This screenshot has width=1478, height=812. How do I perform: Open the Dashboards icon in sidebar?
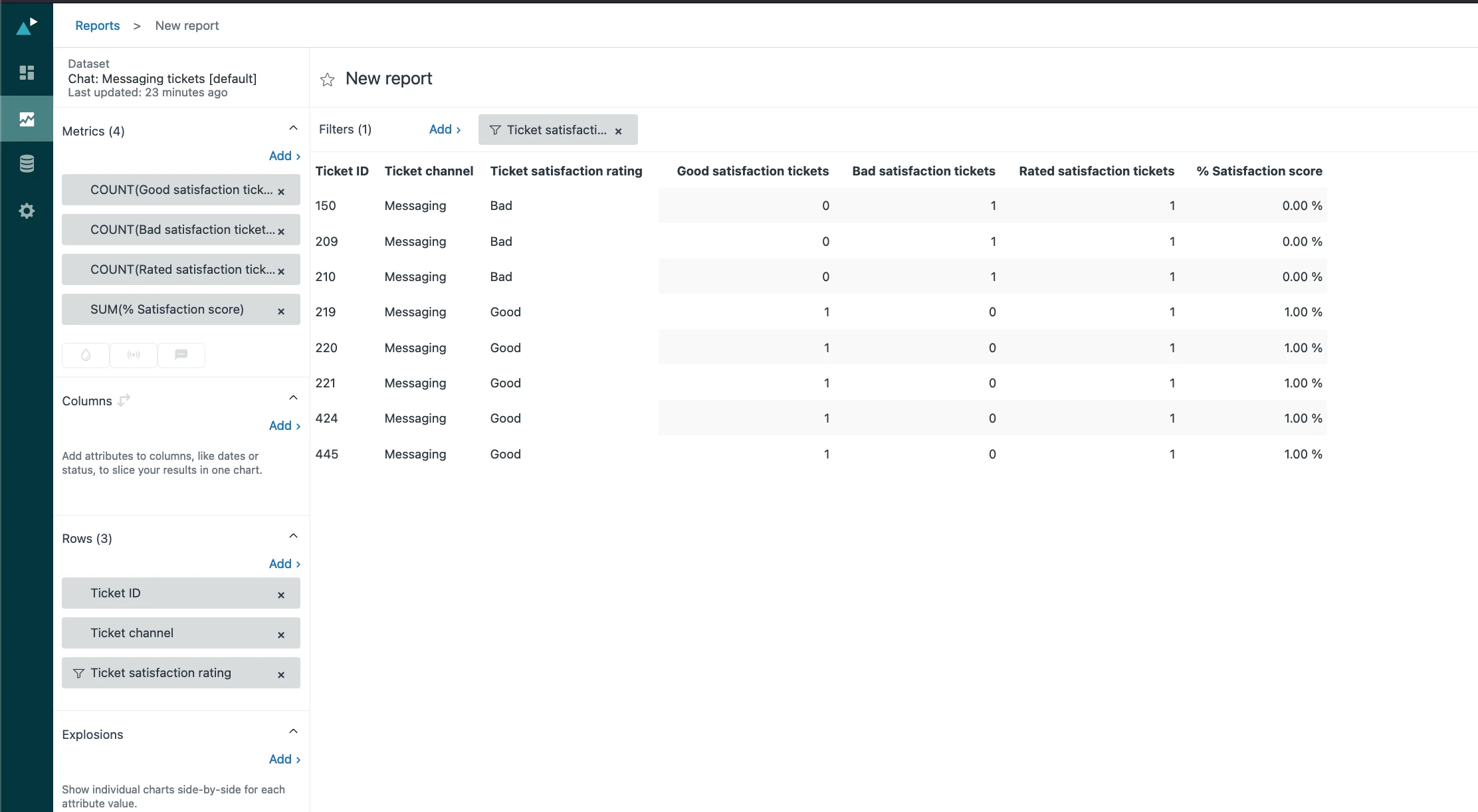tap(27, 72)
